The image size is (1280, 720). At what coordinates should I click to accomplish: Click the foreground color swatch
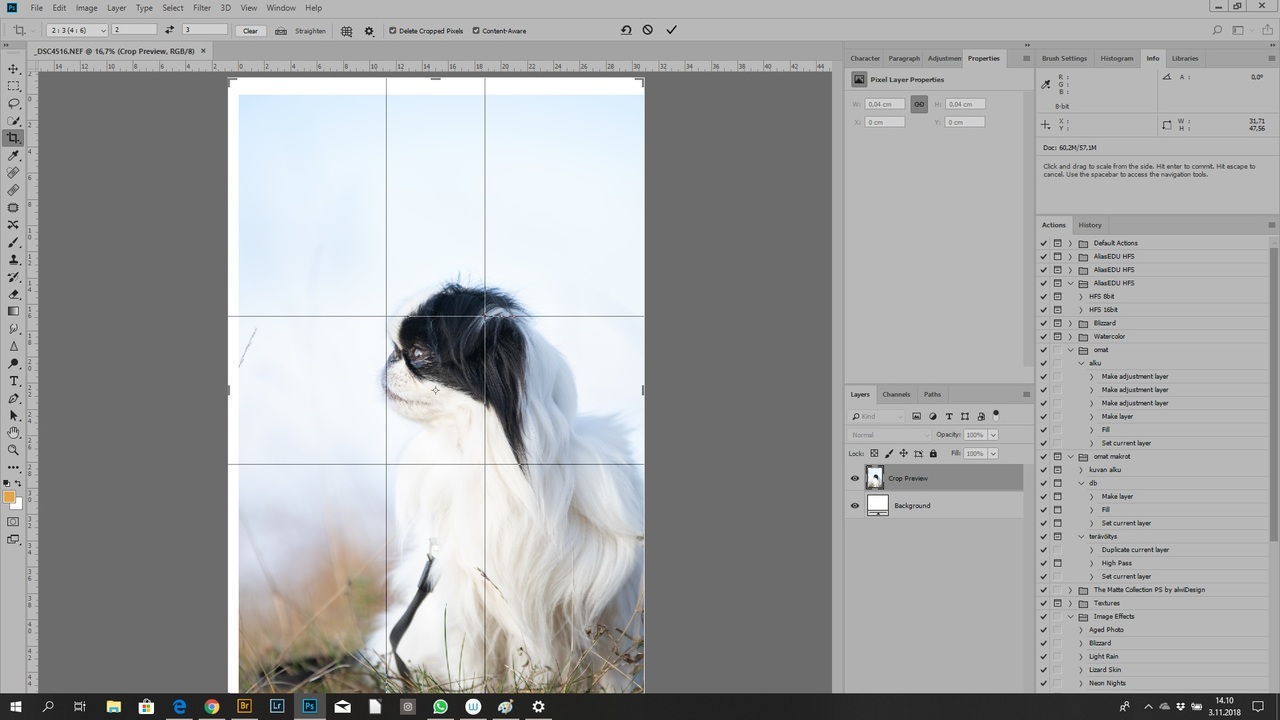tap(9, 497)
